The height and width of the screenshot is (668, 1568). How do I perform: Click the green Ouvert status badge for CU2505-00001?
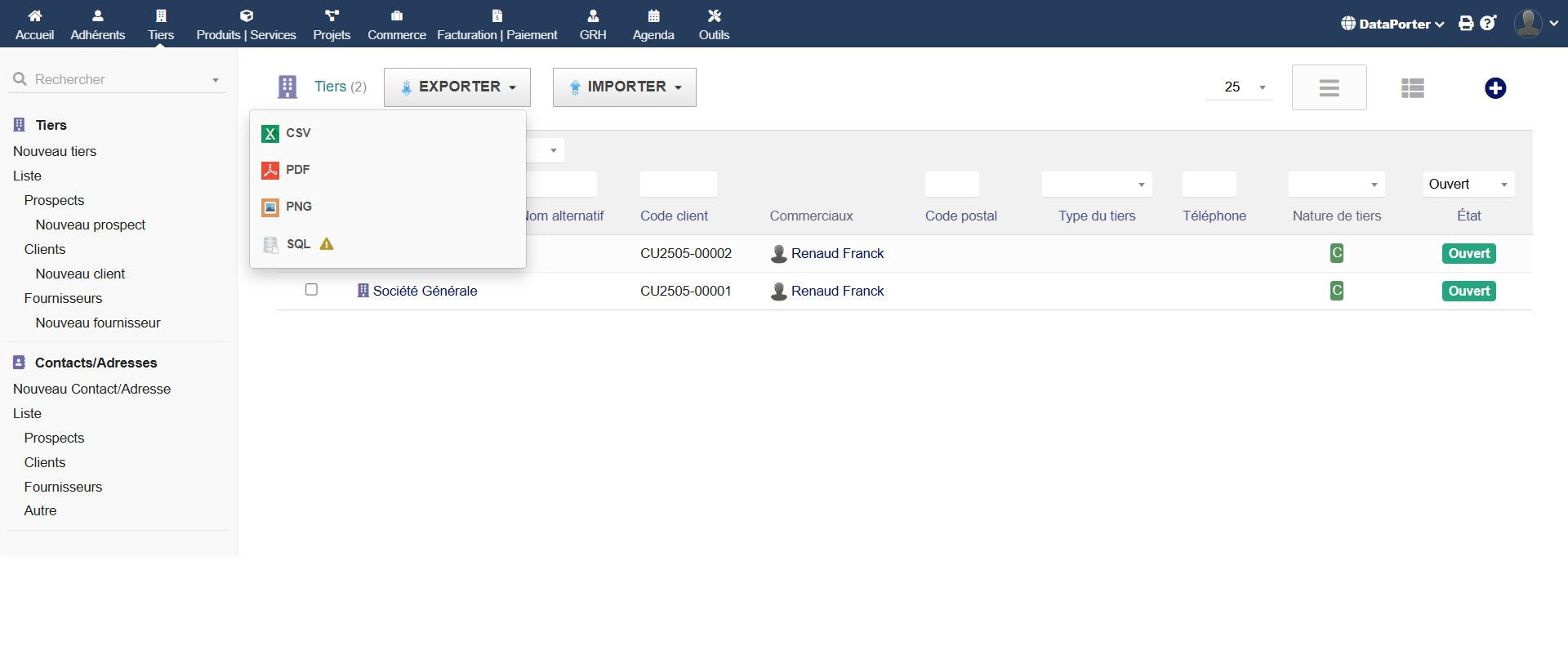click(x=1468, y=291)
